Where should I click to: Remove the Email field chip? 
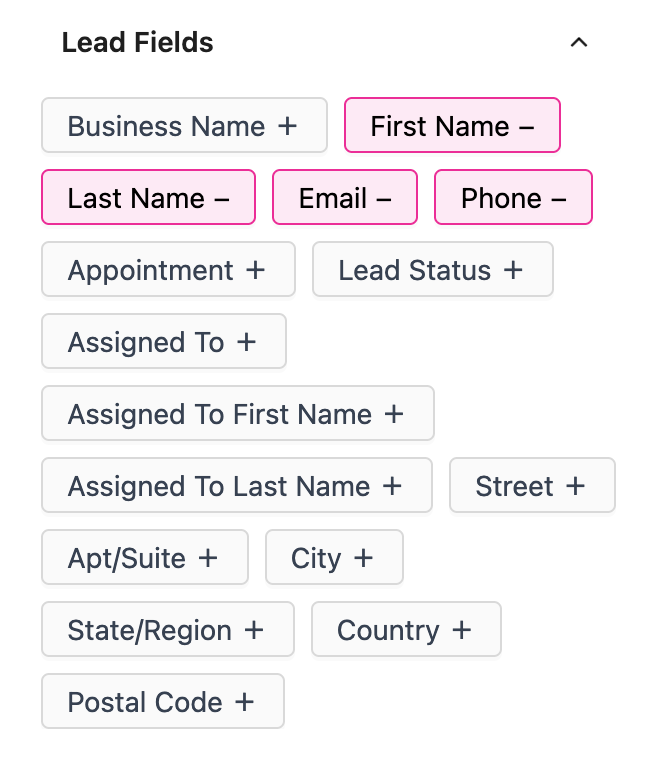pos(345,198)
